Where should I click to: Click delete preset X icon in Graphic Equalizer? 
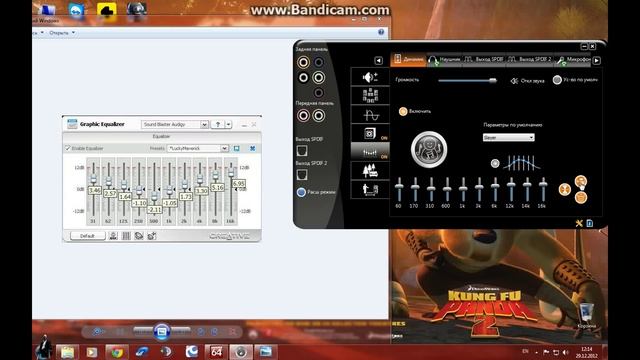[x=253, y=148]
